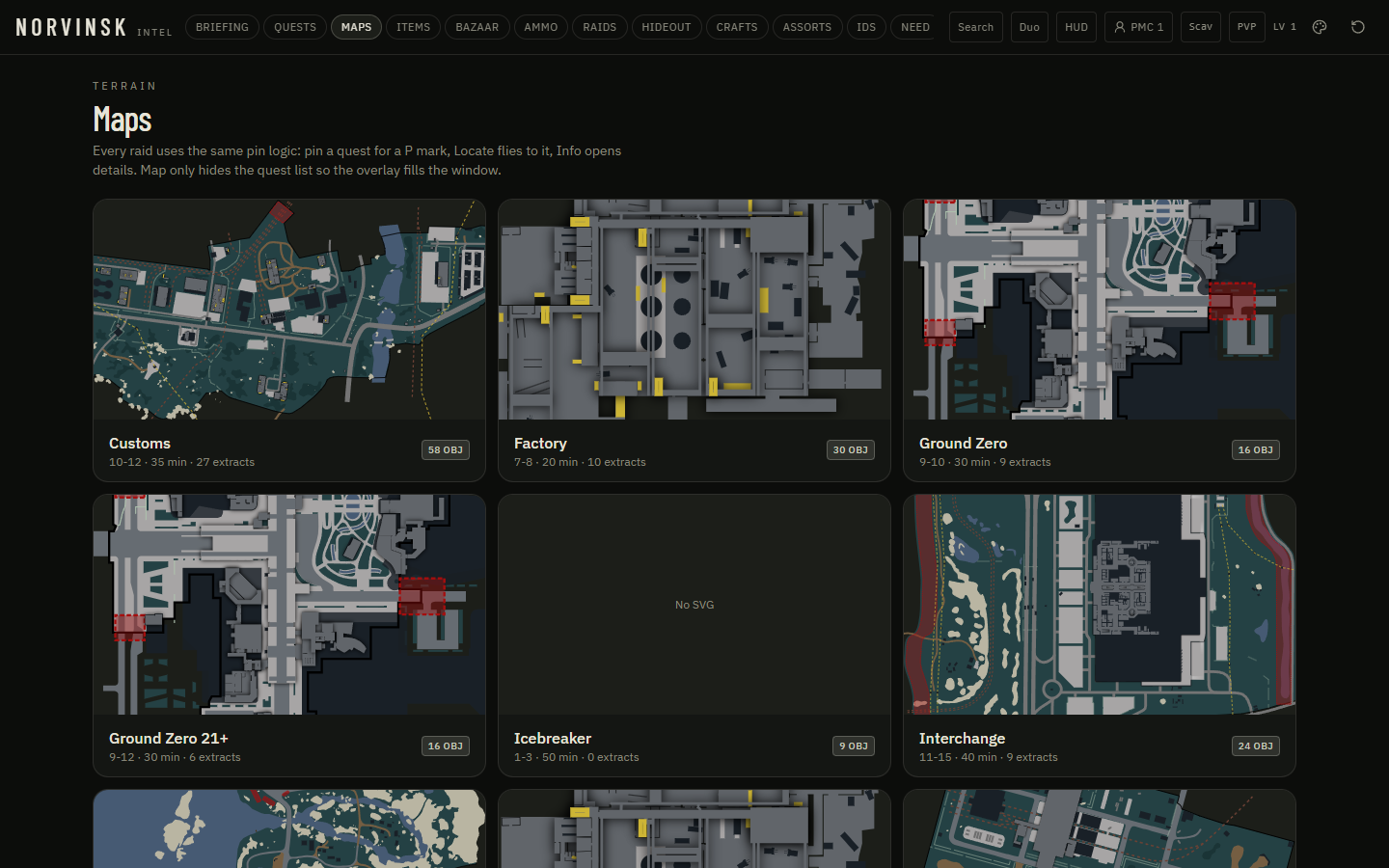
Task: Open the Briefing tab
Action: pos(222,27)
